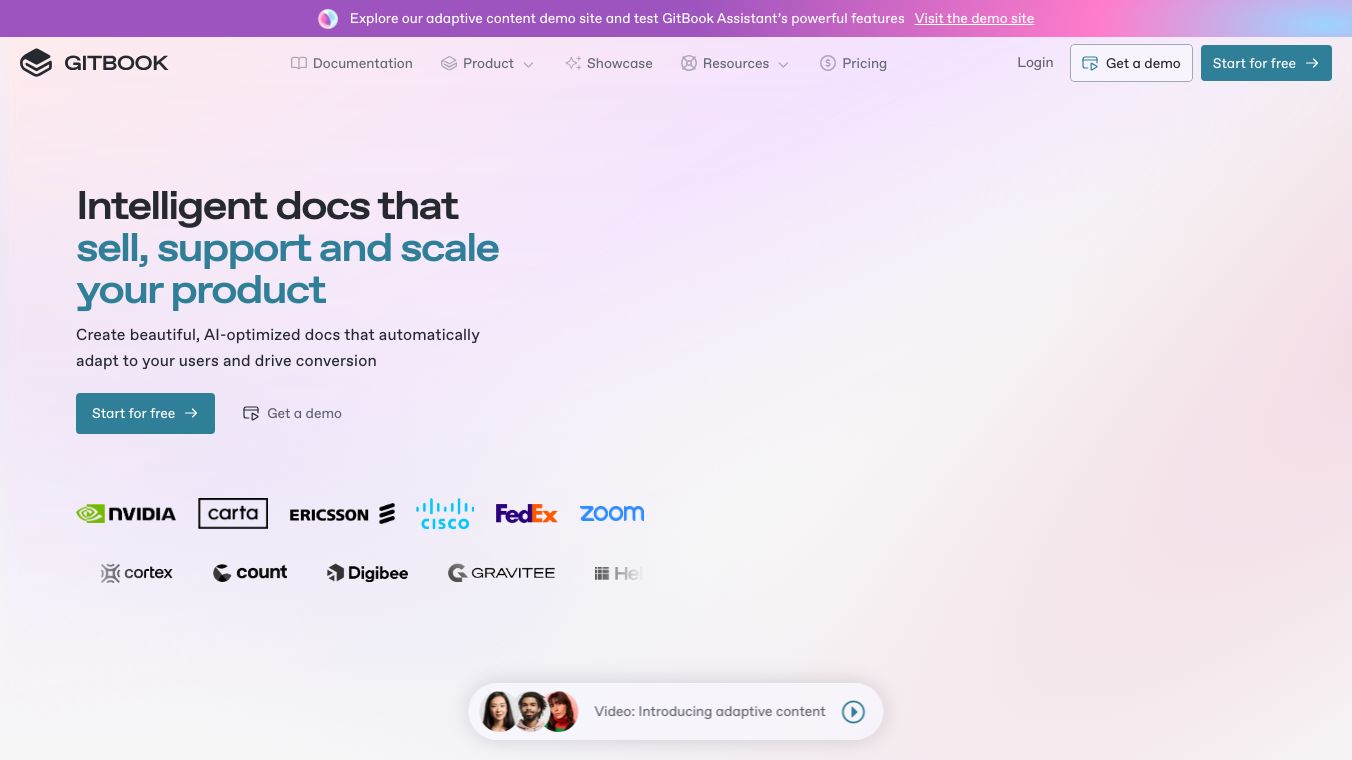Viewport: 1352px width, 760px height.
Task: Follow the Visit the demo site link
Action: 974,18
